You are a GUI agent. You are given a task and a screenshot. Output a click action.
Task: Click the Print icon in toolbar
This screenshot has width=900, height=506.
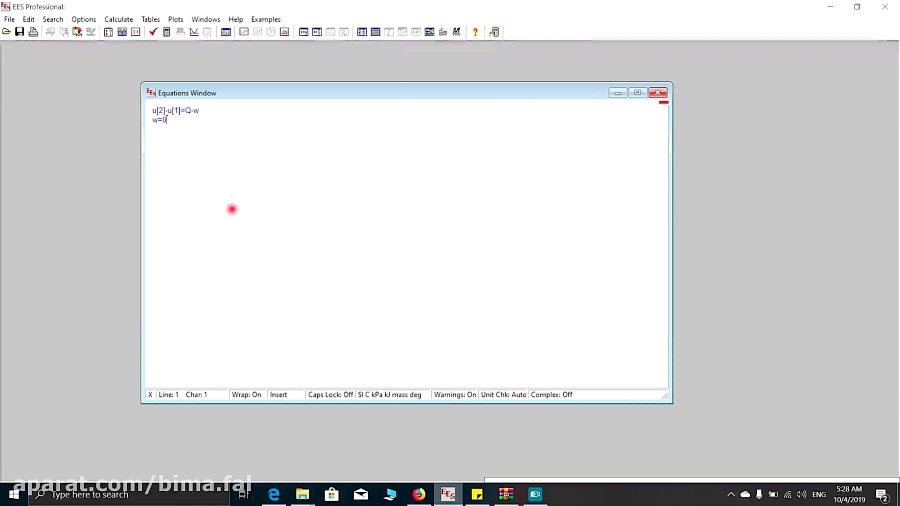[x=33, y=32]
